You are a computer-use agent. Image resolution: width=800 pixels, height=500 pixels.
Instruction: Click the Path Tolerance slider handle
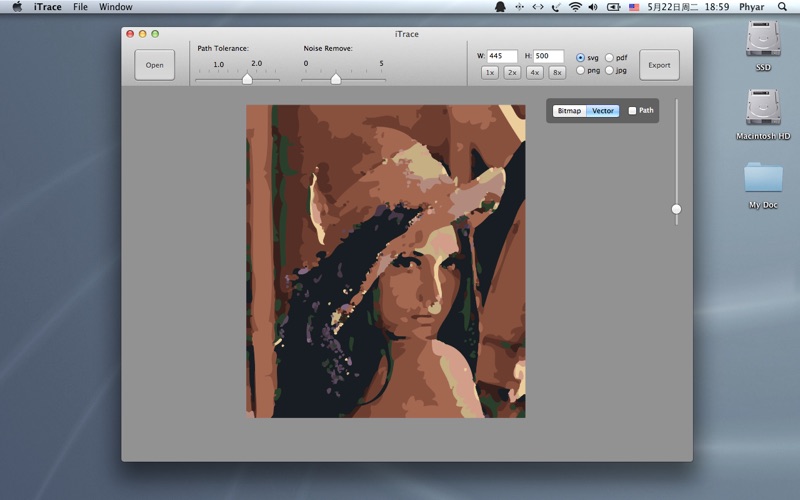(x=247, y=79)
